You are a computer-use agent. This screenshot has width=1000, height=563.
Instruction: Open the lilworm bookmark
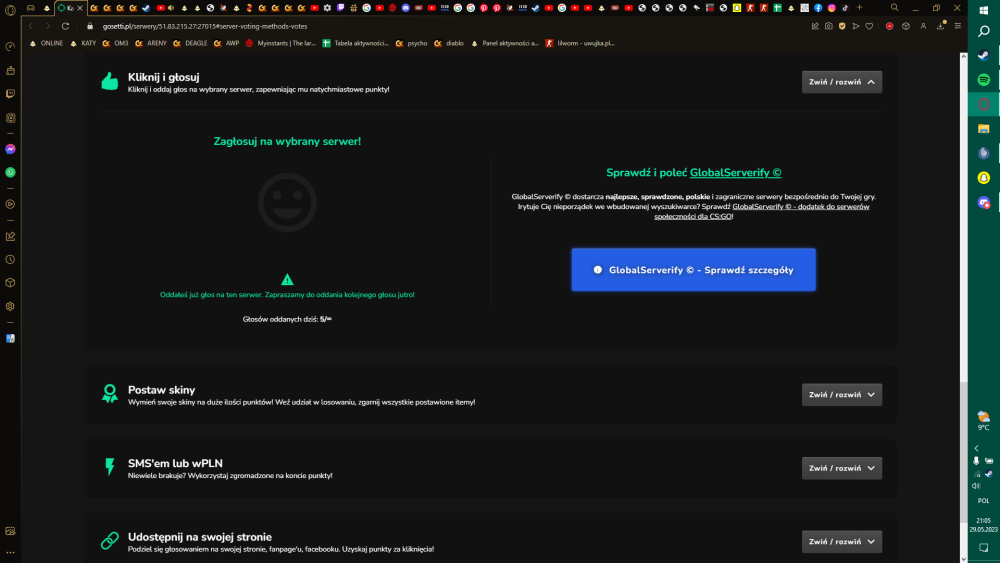[x=580, y=43]
